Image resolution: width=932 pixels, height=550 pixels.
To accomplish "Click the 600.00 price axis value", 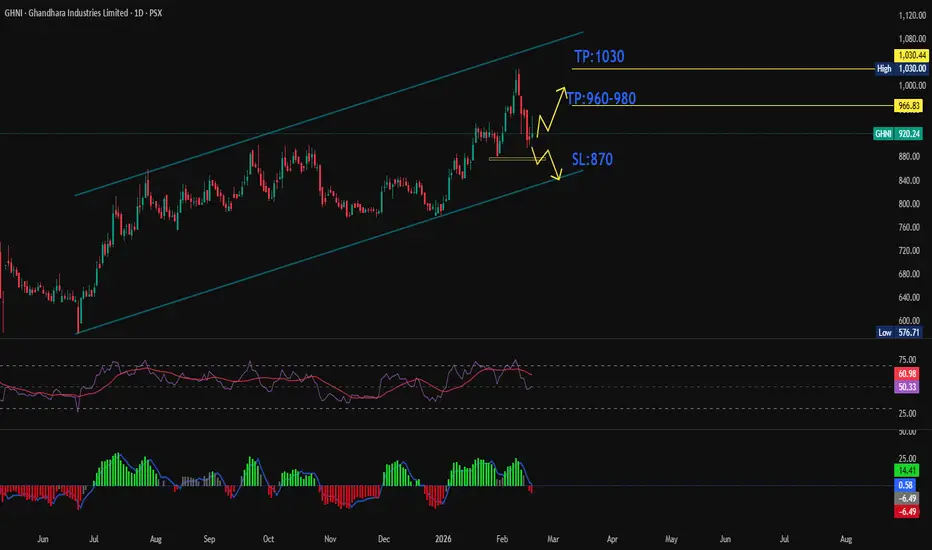I will coord(909,320).
